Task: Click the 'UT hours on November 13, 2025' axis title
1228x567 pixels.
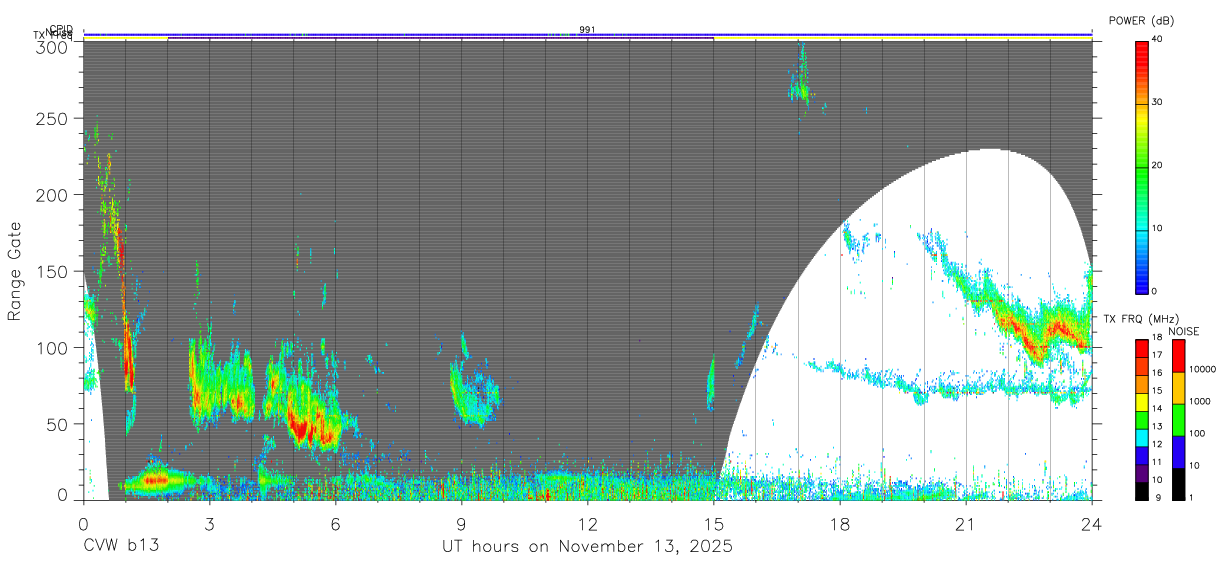Action: coord(588,546)
